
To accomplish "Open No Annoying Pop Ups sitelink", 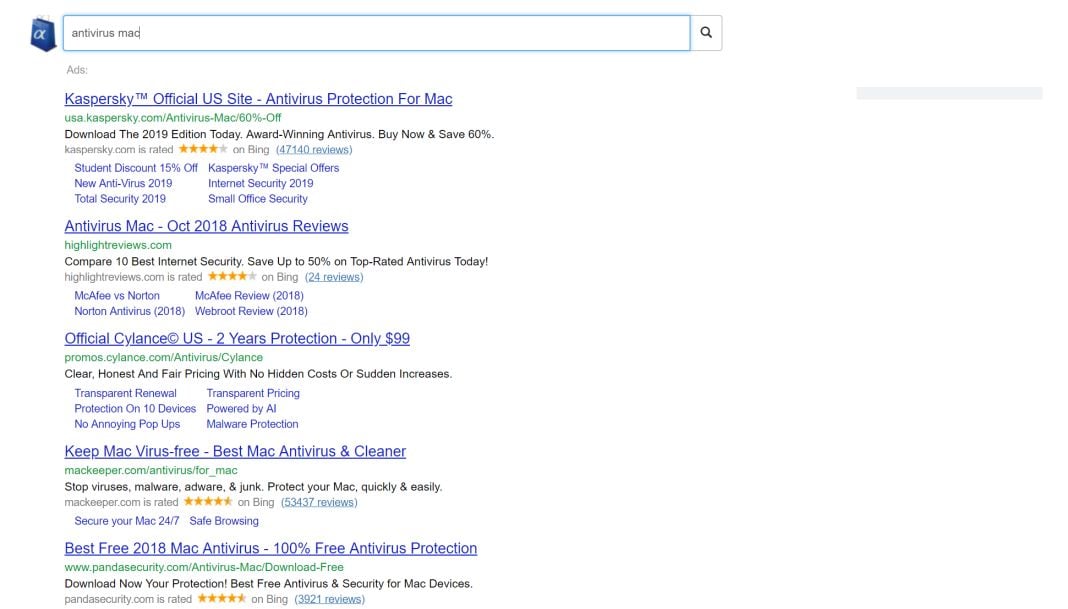I will (127, 424).
